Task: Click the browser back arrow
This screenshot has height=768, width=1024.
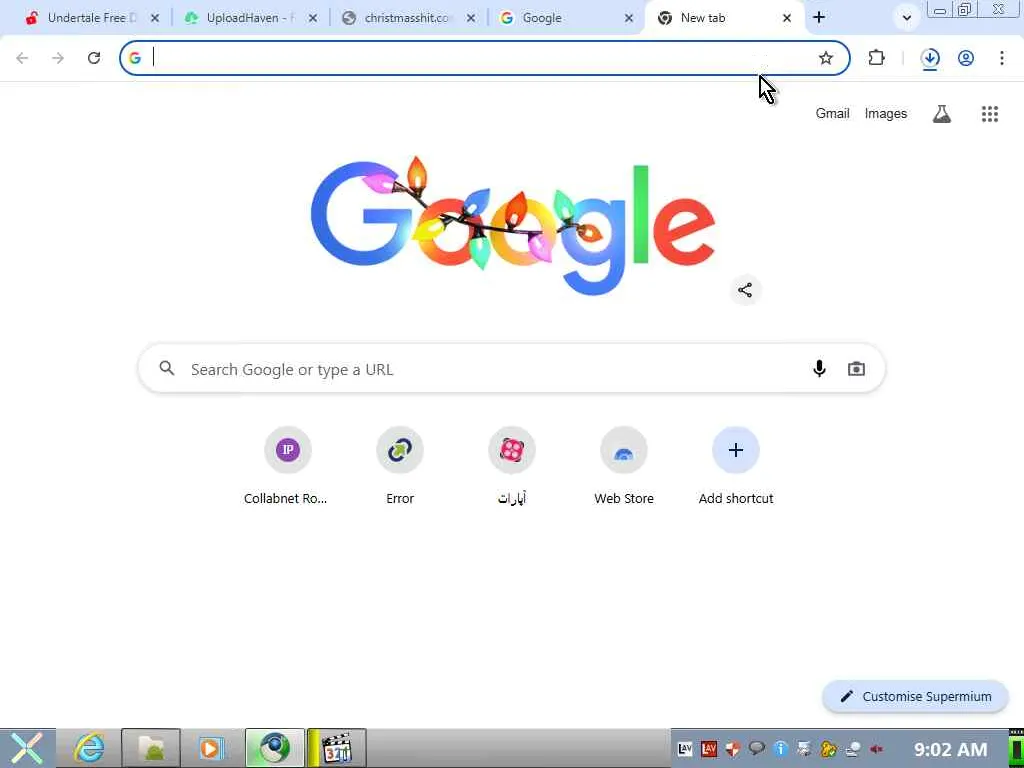Action: point(22,58)
